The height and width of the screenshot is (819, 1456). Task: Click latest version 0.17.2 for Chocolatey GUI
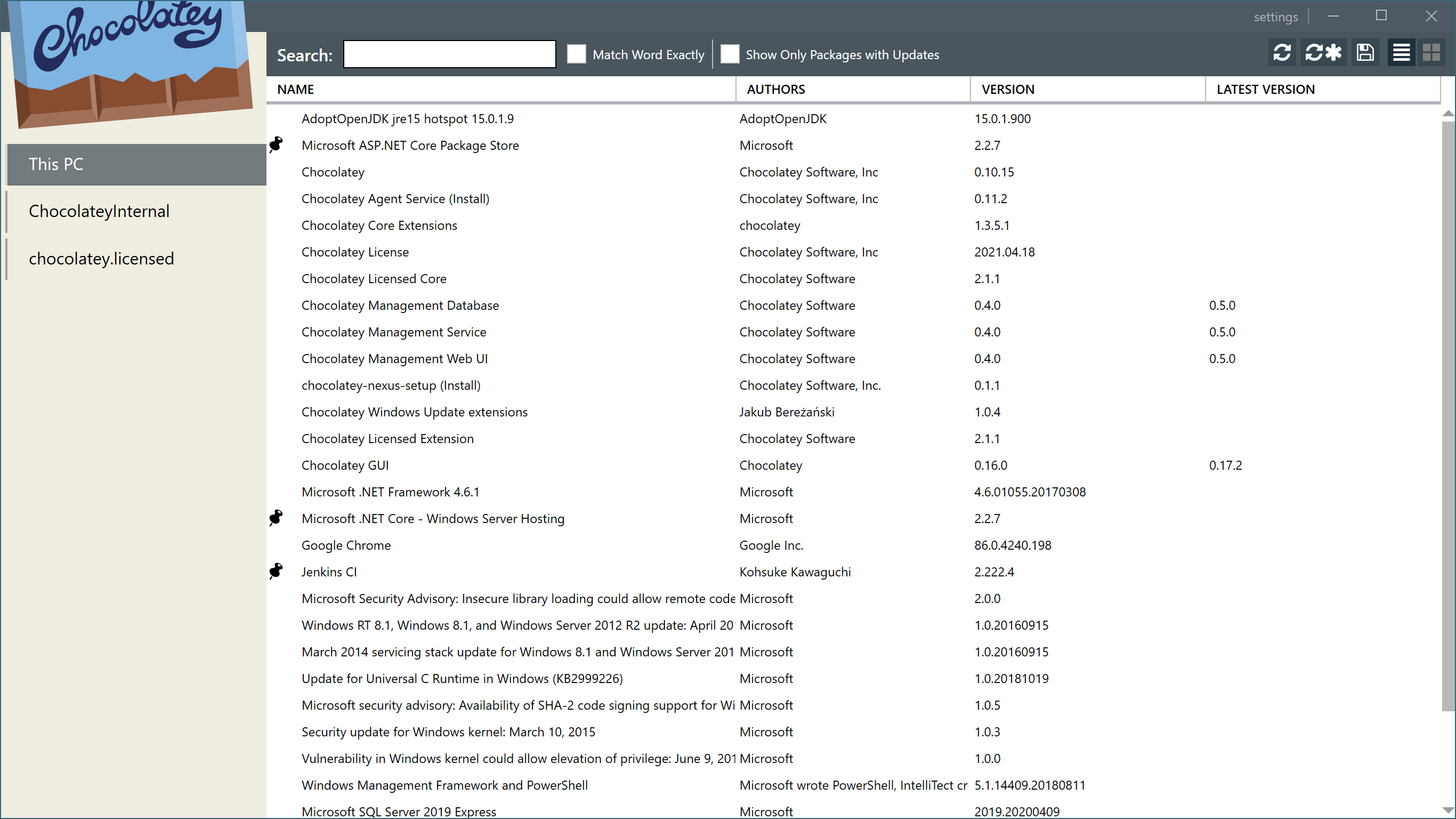coord(1225,465)
